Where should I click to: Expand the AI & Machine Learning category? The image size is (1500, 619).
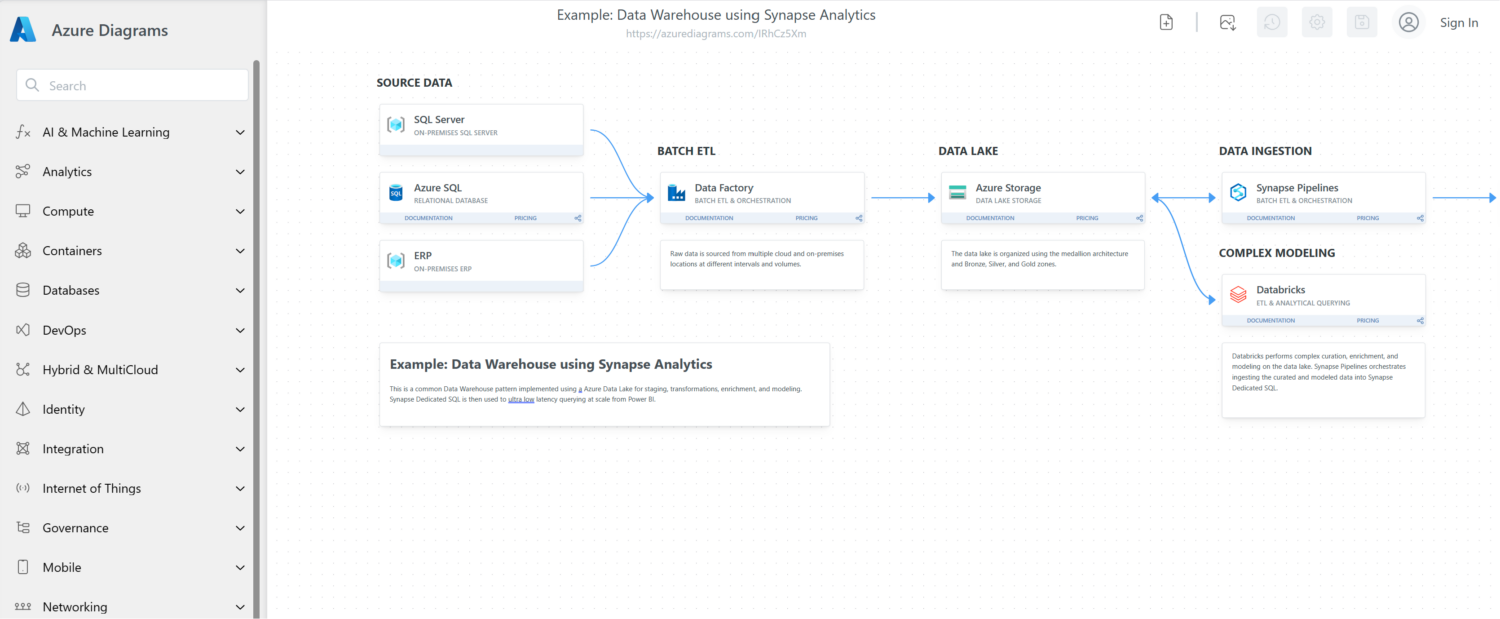130,132
